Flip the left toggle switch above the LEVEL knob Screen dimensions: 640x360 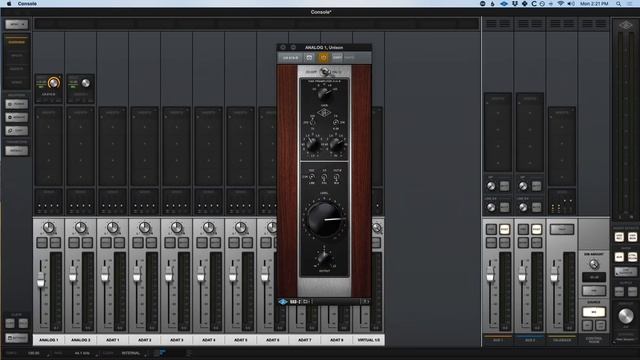click(x=311, y=177)
